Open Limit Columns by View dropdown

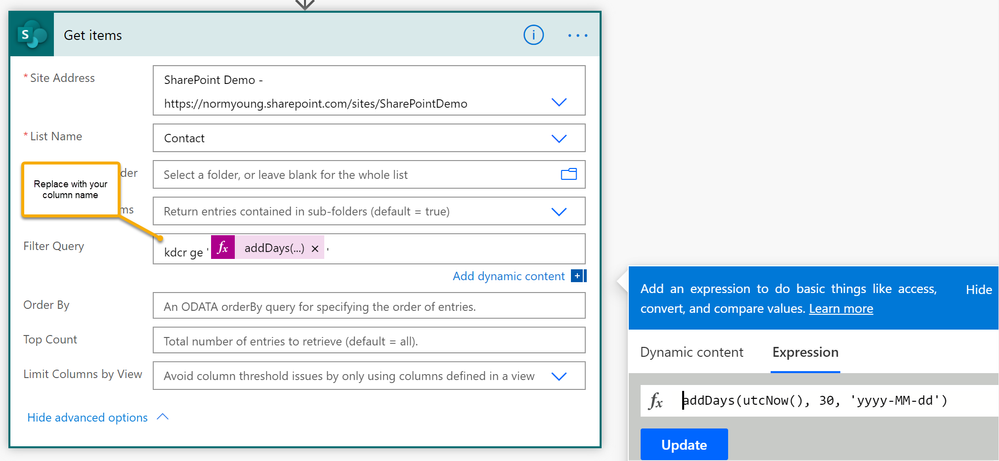coord(559,376)
